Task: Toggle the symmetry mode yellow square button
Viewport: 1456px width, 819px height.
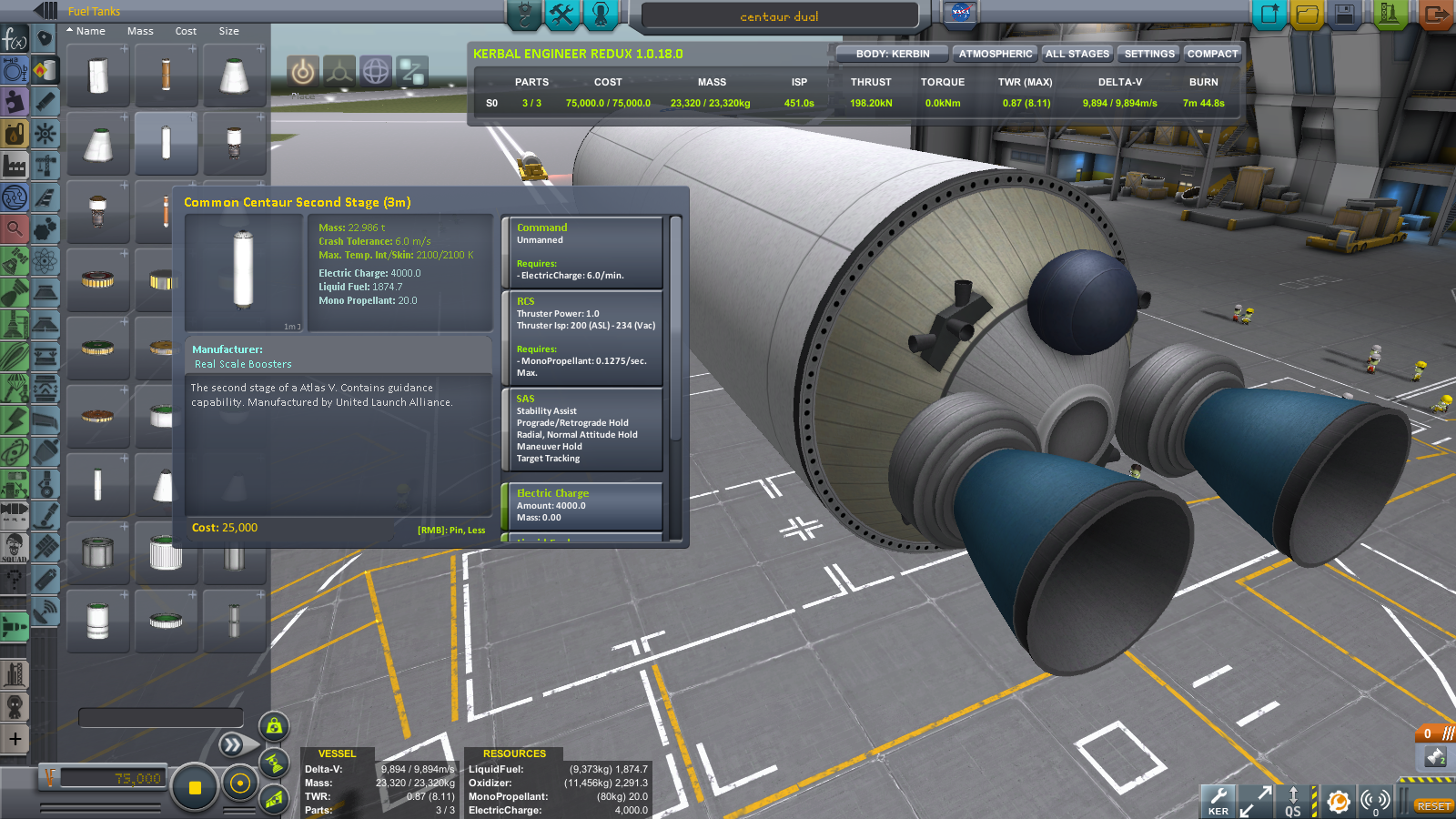Action: point(194,787)
